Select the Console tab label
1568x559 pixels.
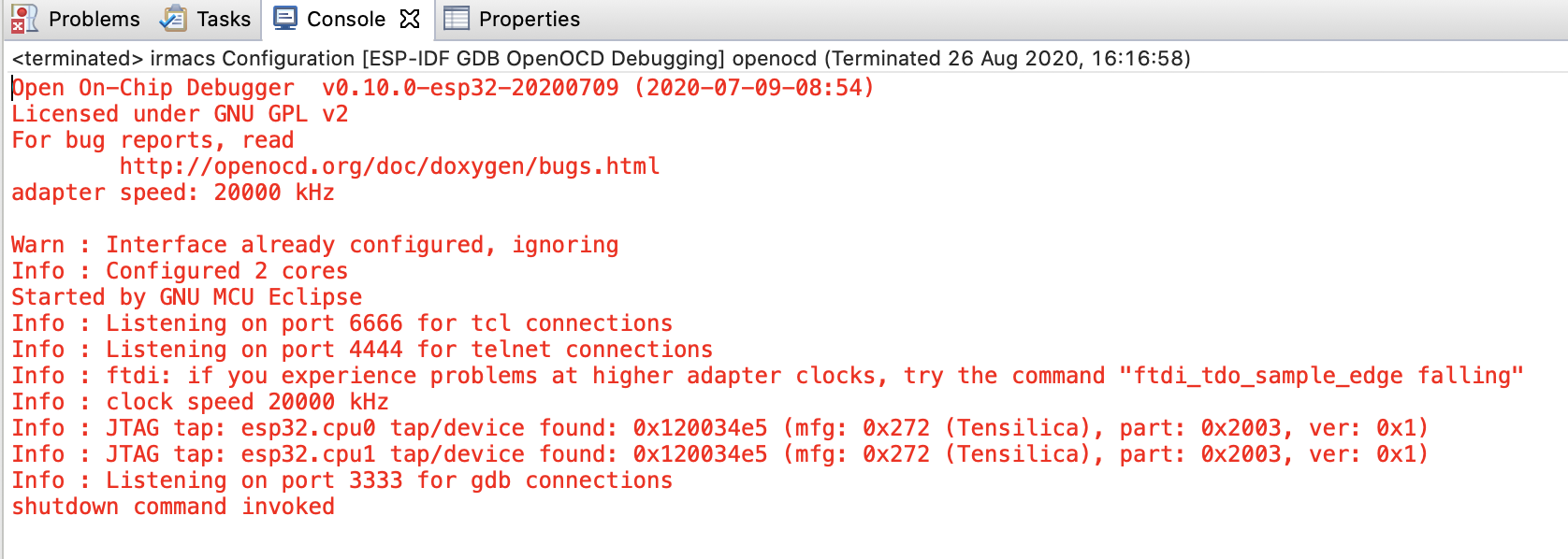tap(346, 18)
